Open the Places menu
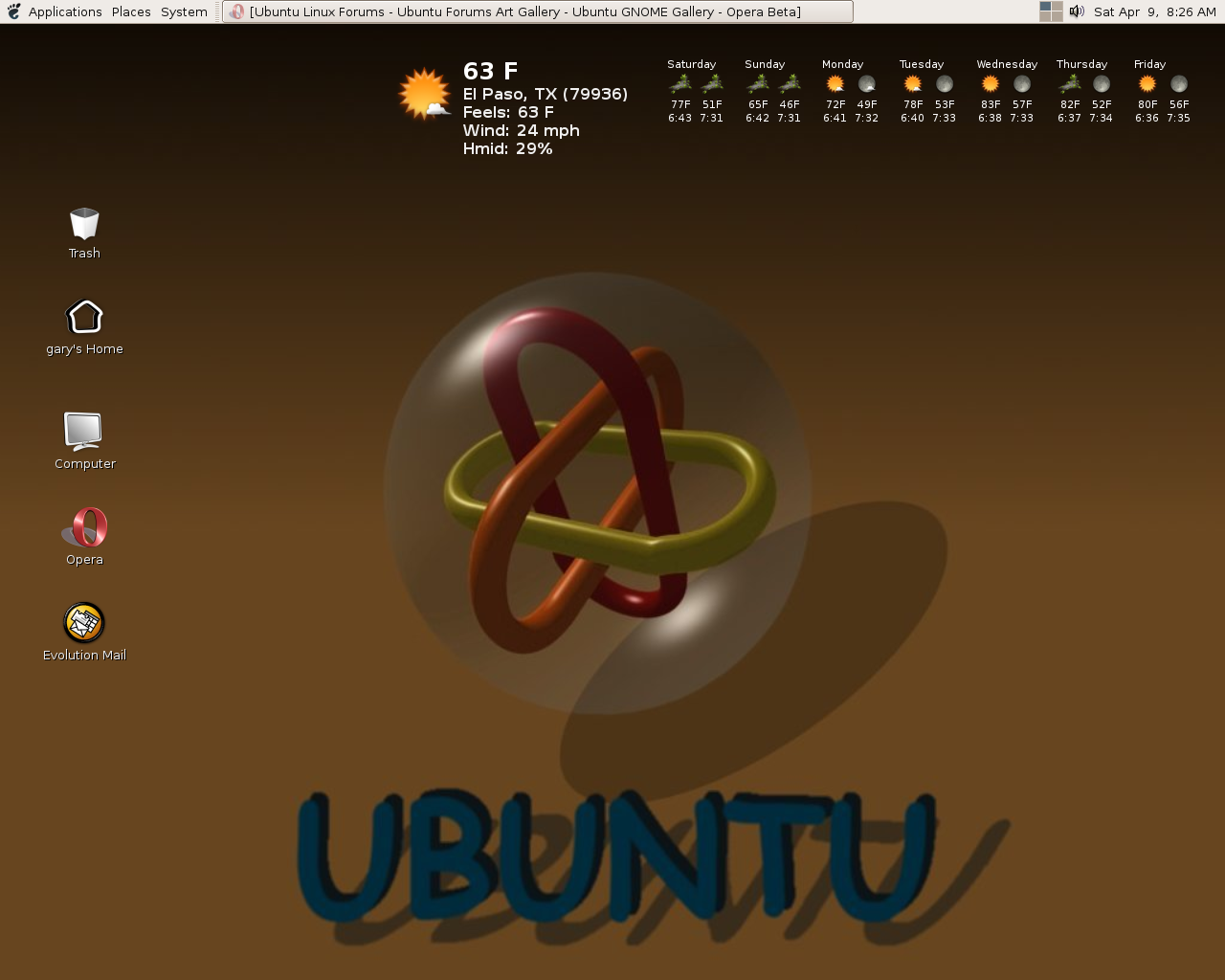Viewport: 1225px width, 980px height. tap(131, 11)
